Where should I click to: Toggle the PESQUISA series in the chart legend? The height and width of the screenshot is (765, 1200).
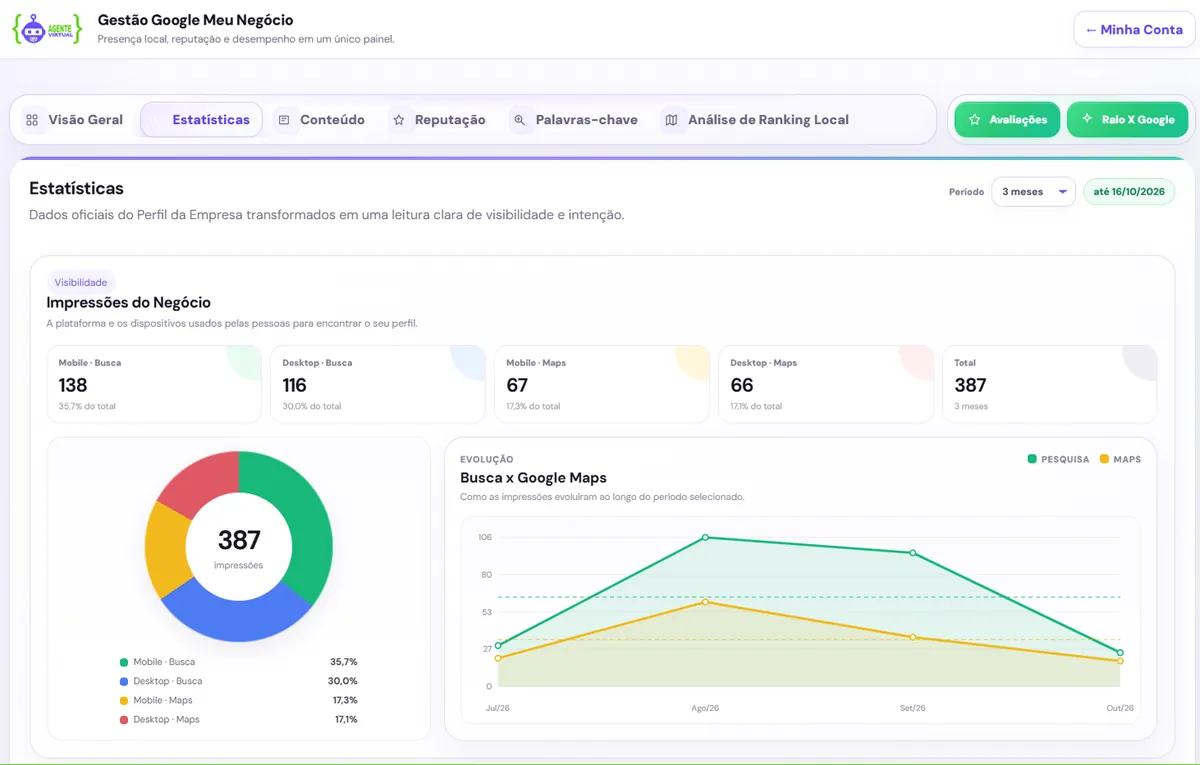1058,459
